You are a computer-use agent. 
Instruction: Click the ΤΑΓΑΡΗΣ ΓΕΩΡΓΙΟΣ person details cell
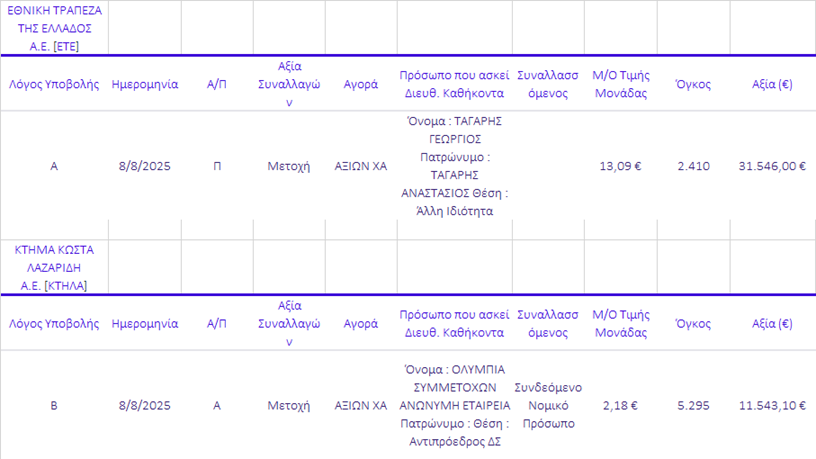454,166
